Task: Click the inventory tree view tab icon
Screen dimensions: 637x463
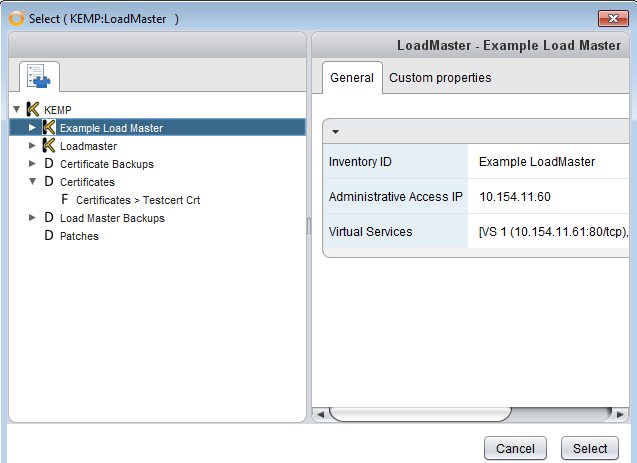Action: (39, 76)
